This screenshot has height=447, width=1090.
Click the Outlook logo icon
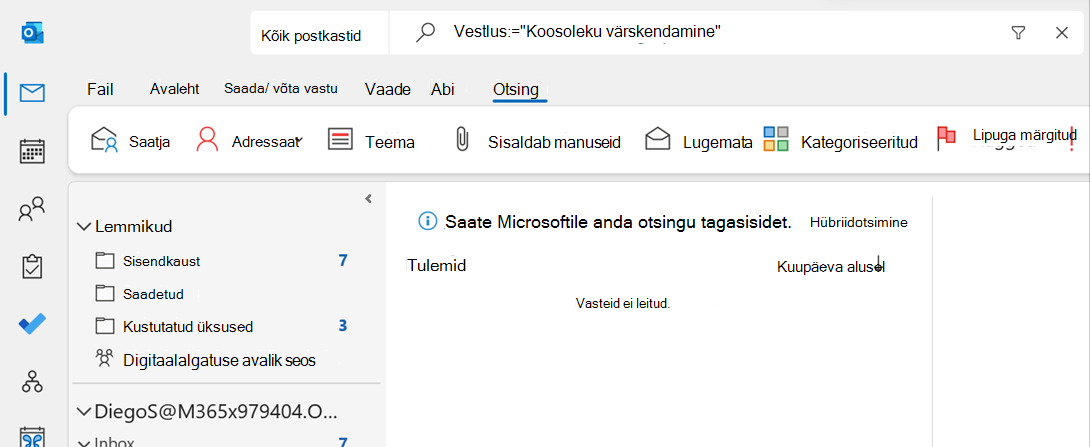coord(33,32)
